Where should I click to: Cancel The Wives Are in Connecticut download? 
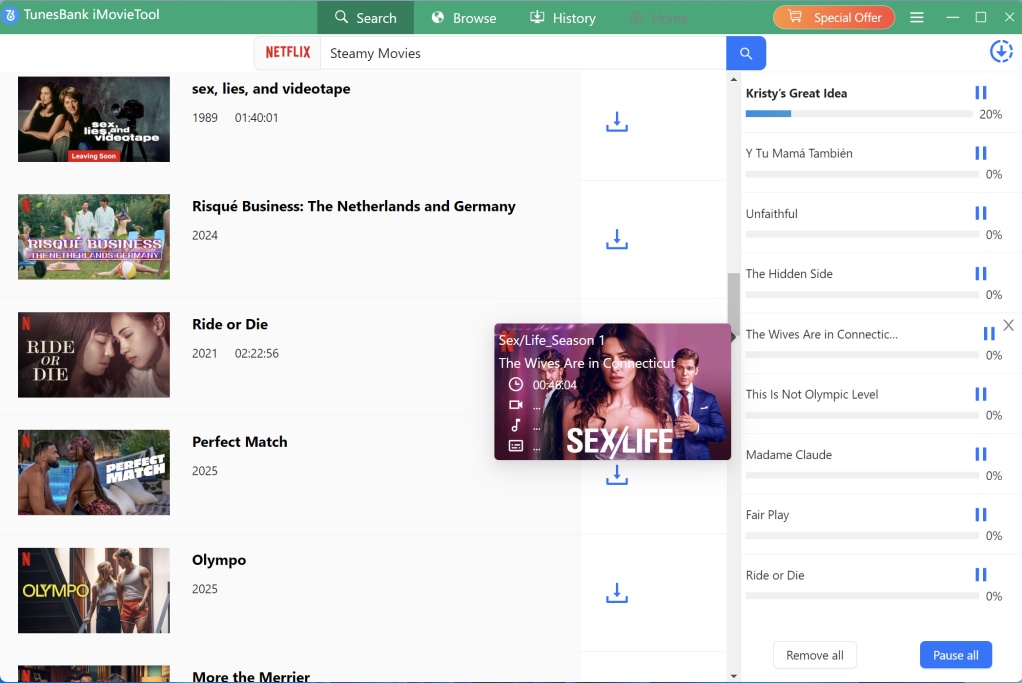[x=1008, y=324]
